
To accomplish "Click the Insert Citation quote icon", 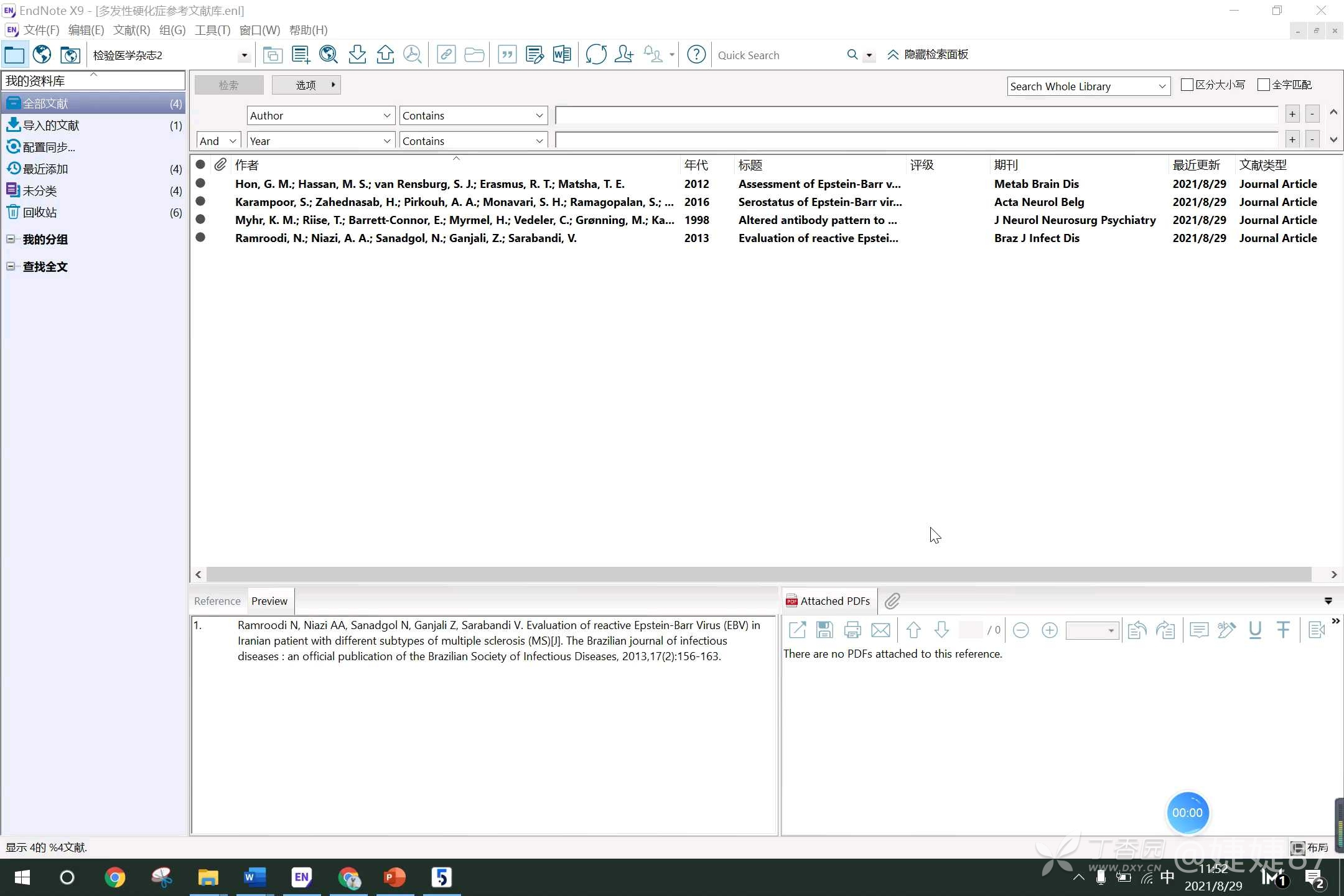I will click(x=507, y=55).
